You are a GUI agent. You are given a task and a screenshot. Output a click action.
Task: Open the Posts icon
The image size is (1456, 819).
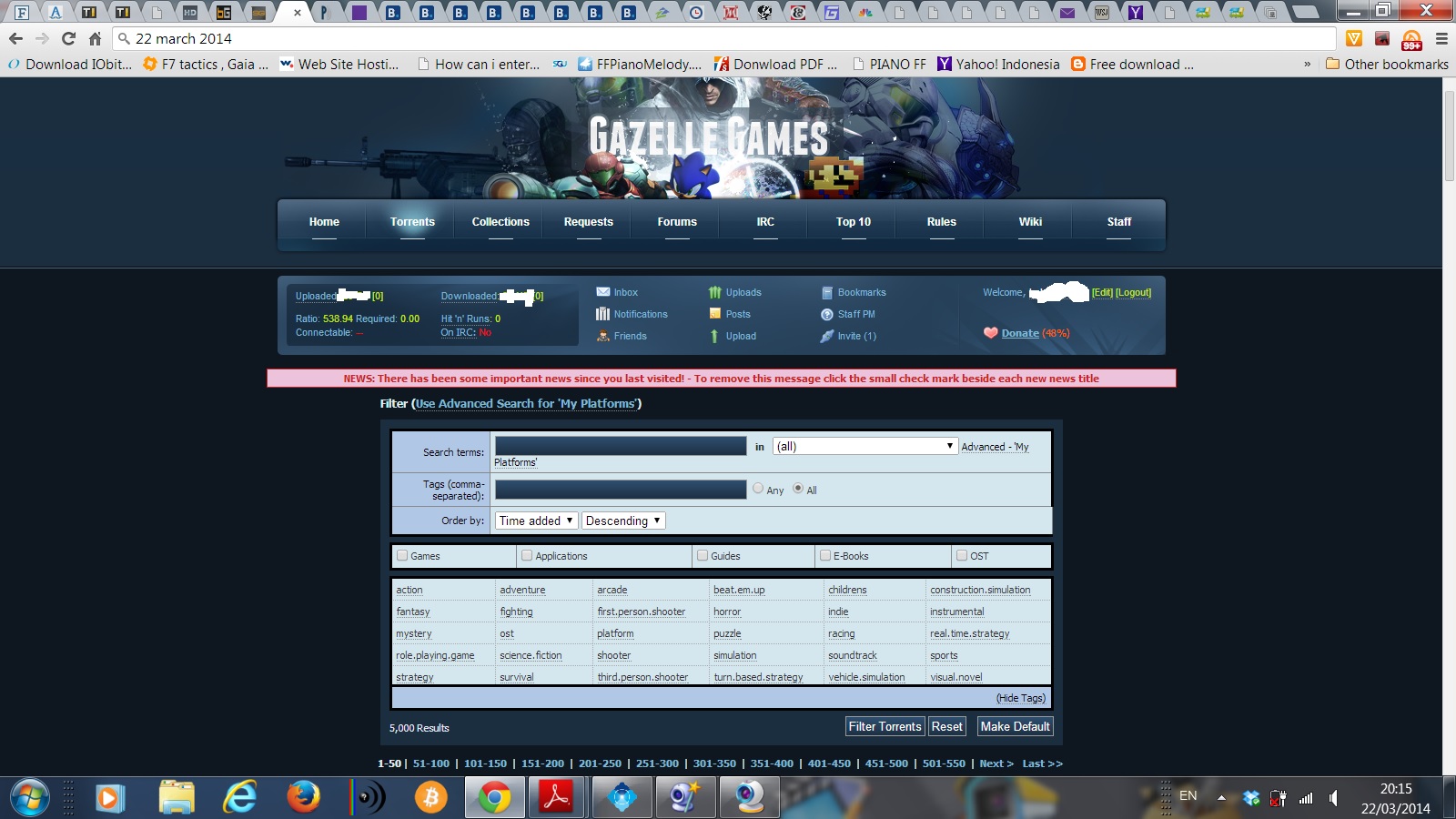coord(714,314)
